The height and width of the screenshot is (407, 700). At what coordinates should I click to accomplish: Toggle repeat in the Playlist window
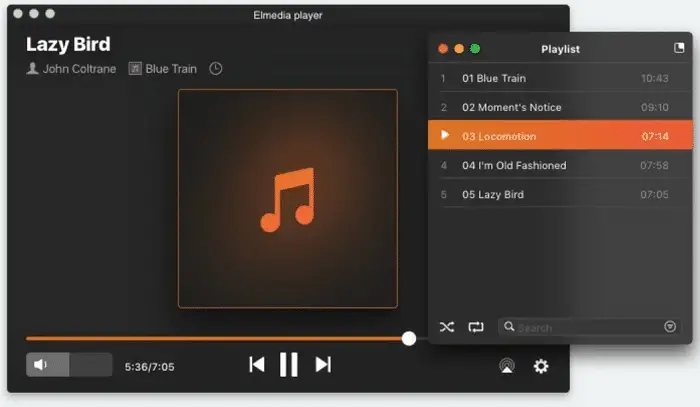(476, 327)
